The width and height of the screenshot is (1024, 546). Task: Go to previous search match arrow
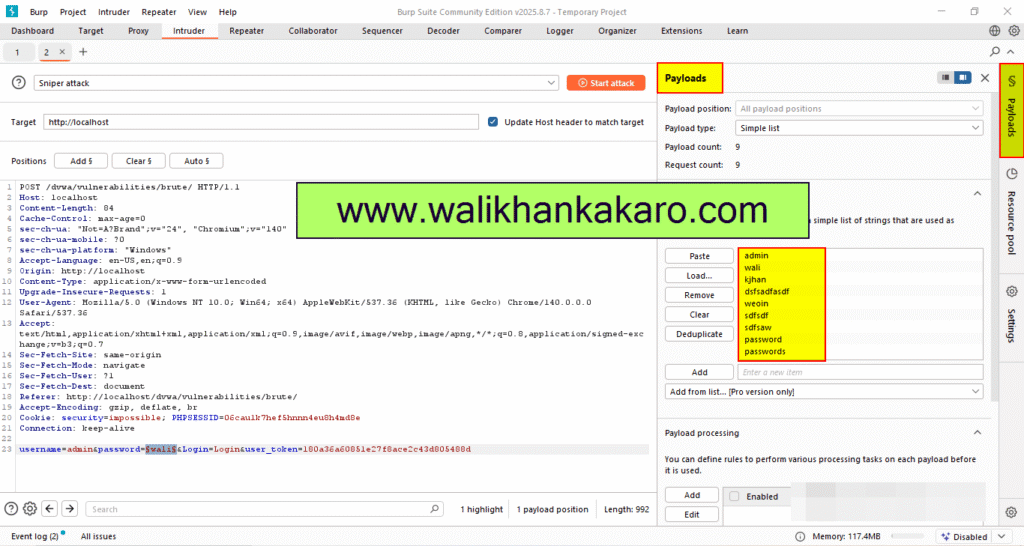point(50,509)
